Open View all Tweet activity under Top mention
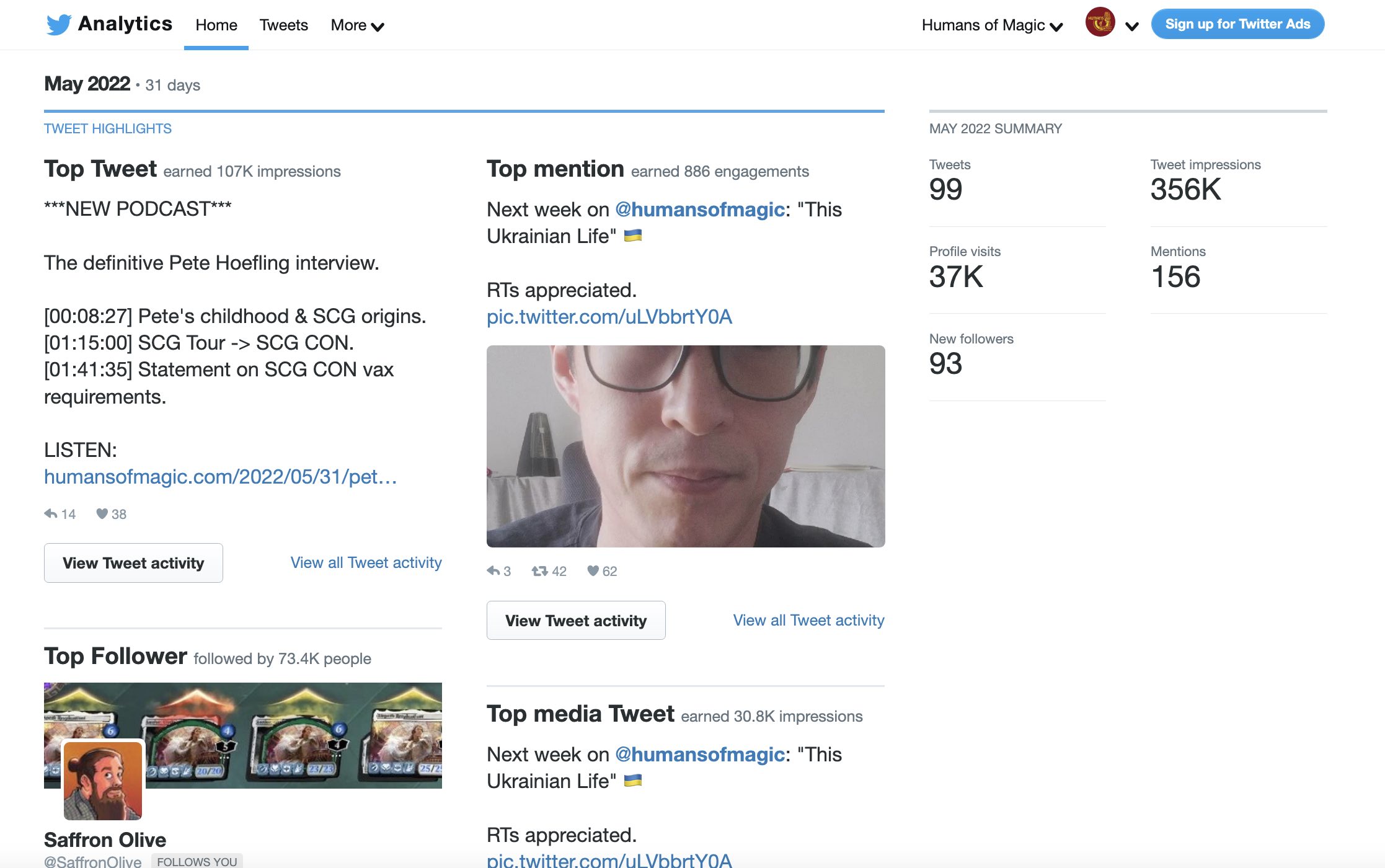The width and height of the screenshot is (1385, 868). [808, 620]
